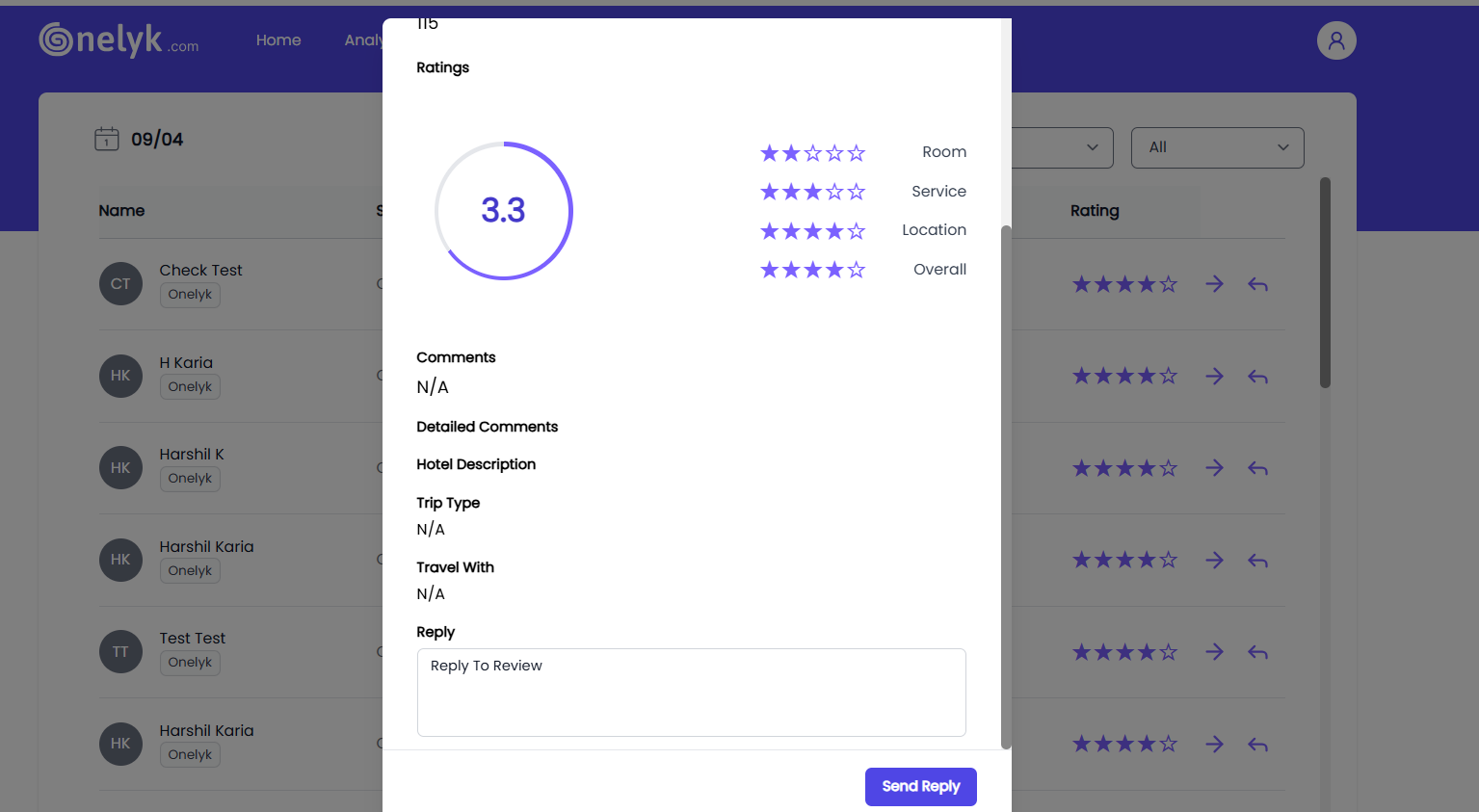Click the reply arrow on Harshil K review
This screenshot has height=812, width=1479.
click(x=1257, y=468)
